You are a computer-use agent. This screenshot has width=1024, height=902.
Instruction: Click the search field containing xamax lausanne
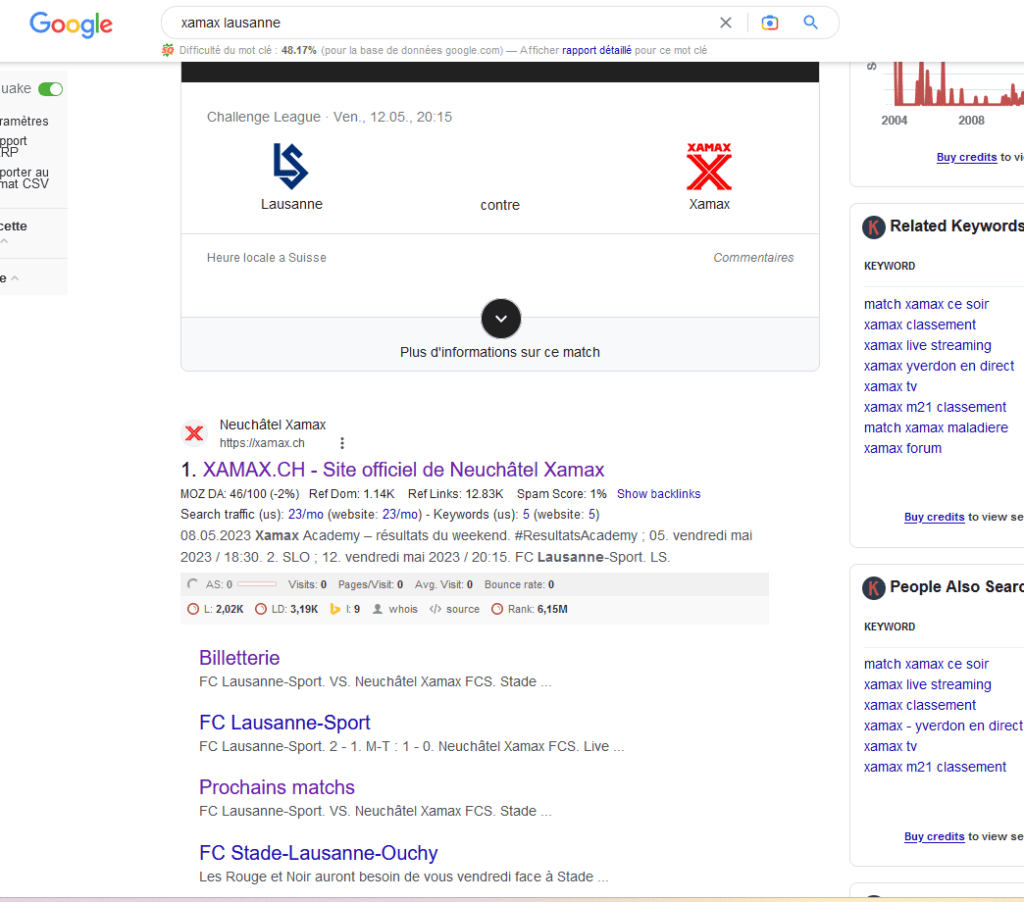400,22
